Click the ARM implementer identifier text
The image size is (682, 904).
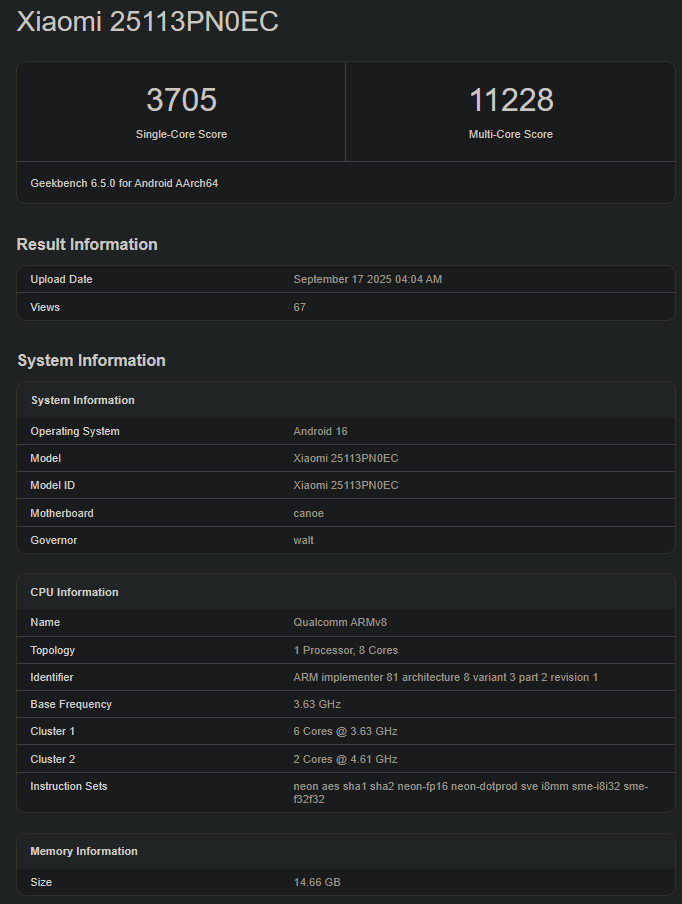[445, 677]
